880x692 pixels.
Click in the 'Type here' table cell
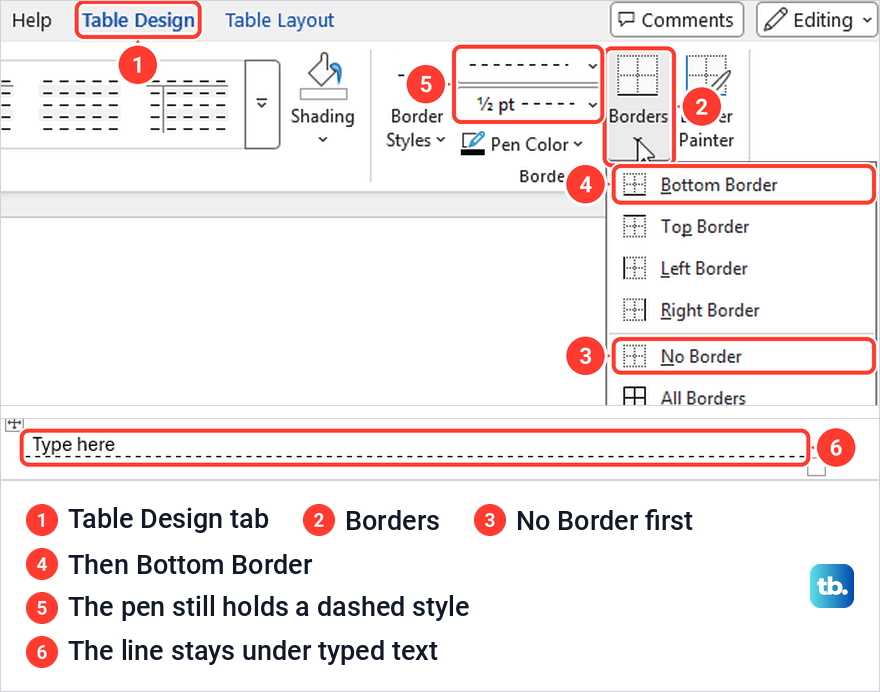[415, 445]
